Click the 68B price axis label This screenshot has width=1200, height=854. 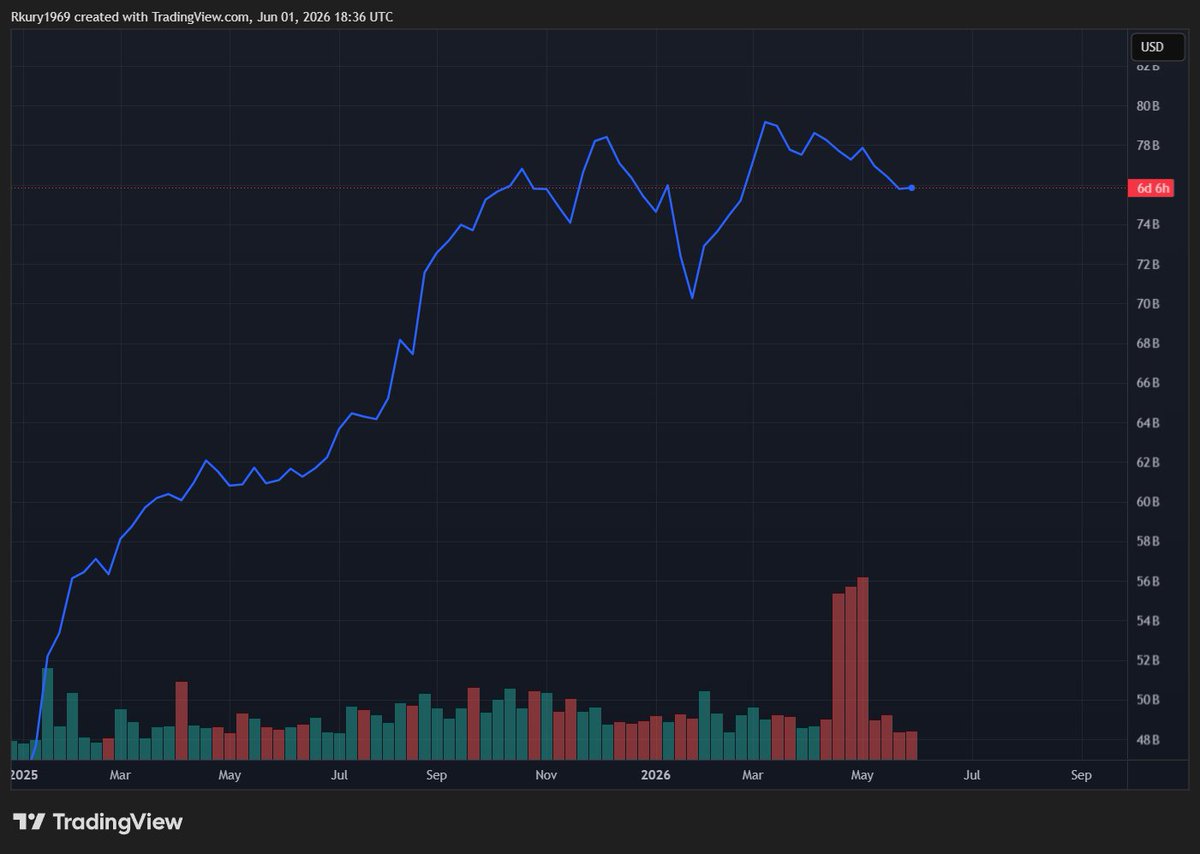[1148, 343]
